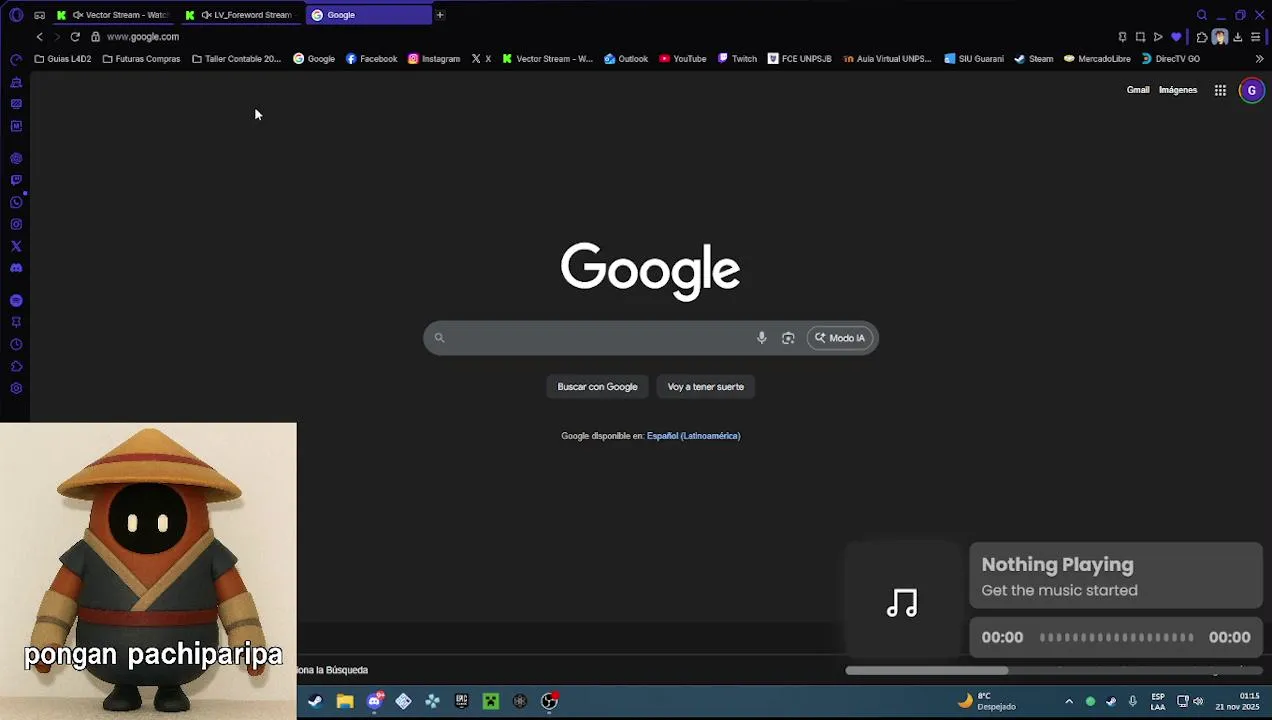Open taskbar clock showing 01:15
This screenshot has width=1272, height=720.
pyautogui.click(x=1238, y=701)
